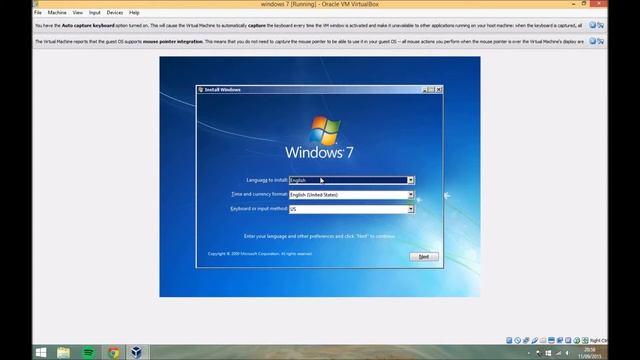Screen dimensions: 640x360
Task: Click the 'Time and currency format' label
Action: pos(260,194)
